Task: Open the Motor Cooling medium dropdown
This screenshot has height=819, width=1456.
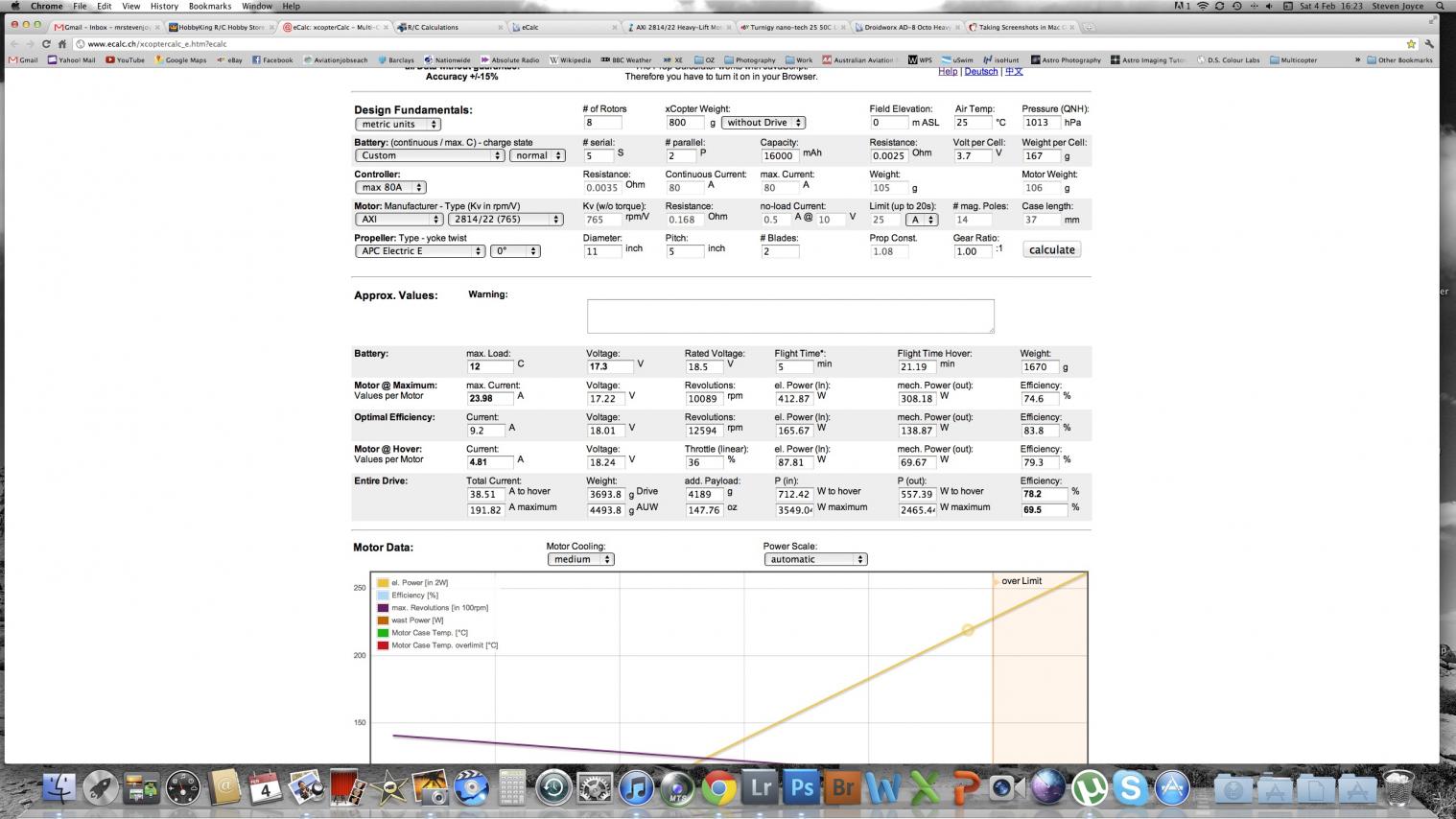Action: coord(580,559)
